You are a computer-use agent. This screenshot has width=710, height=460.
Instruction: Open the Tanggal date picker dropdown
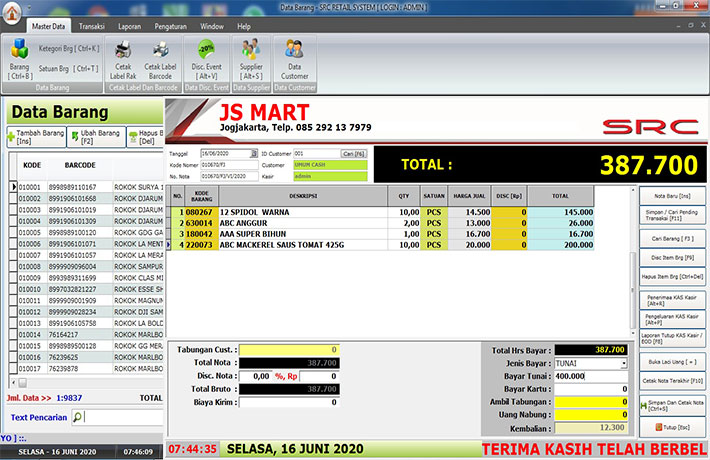coord(254,153)
